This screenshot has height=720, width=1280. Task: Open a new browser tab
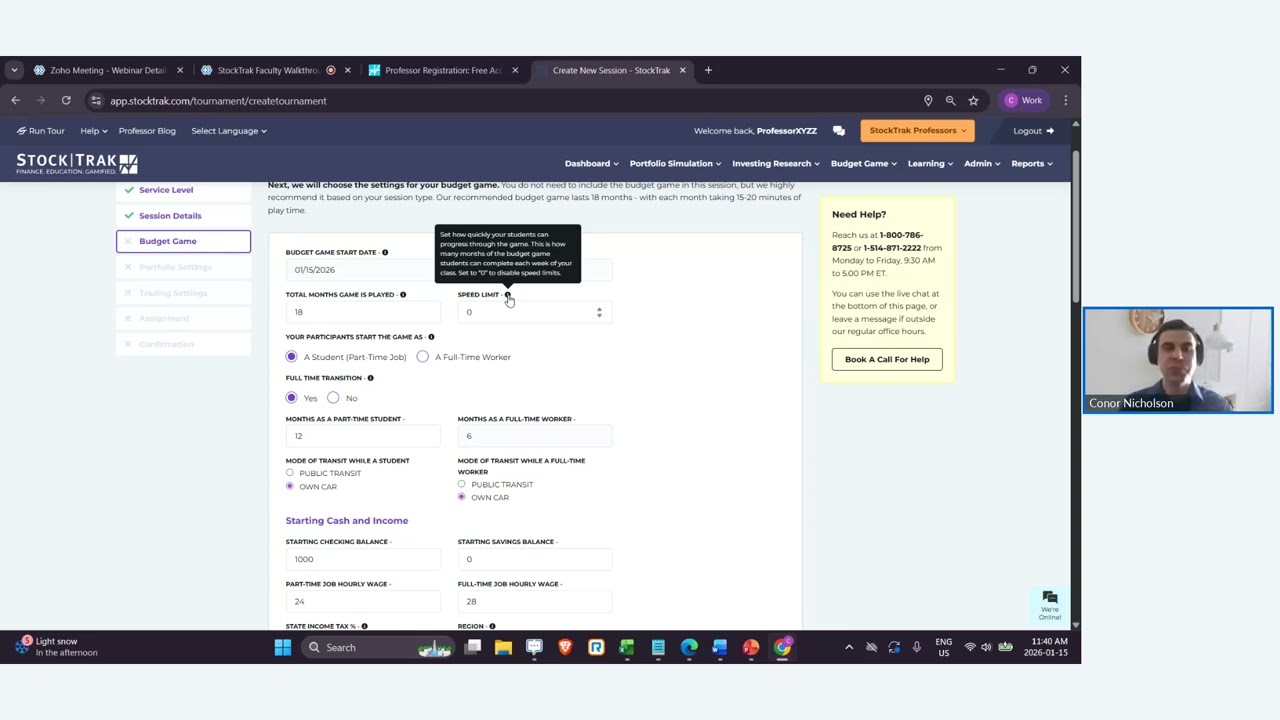pyautogui.click(x=708, y=70)
